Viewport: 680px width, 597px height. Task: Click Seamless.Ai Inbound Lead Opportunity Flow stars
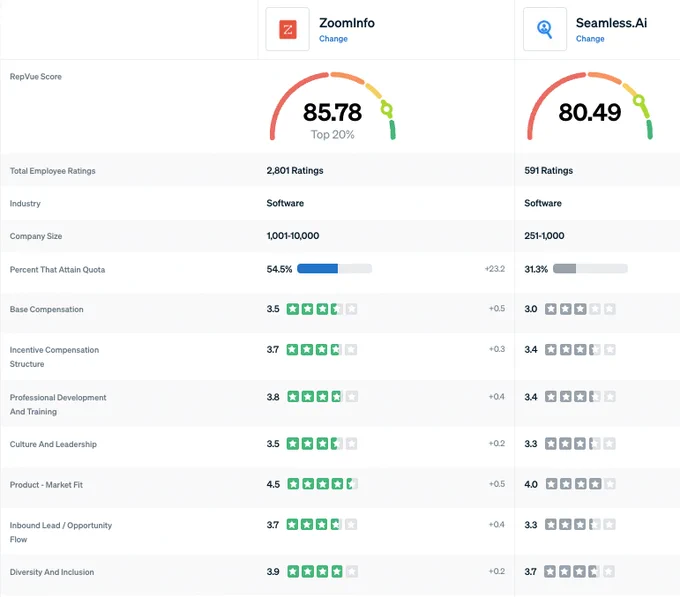(580, 525)
